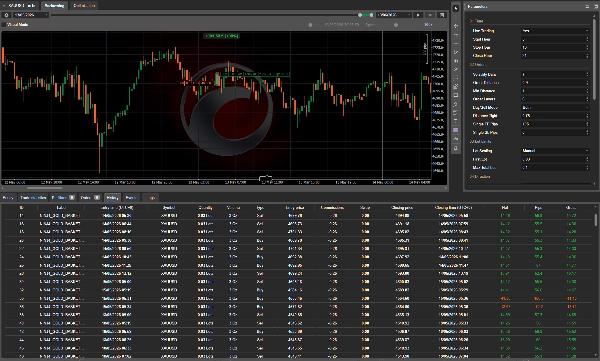The width and height of the screenshot is (600, 361).
Task: Select the History tab
Action: [112, 198]
